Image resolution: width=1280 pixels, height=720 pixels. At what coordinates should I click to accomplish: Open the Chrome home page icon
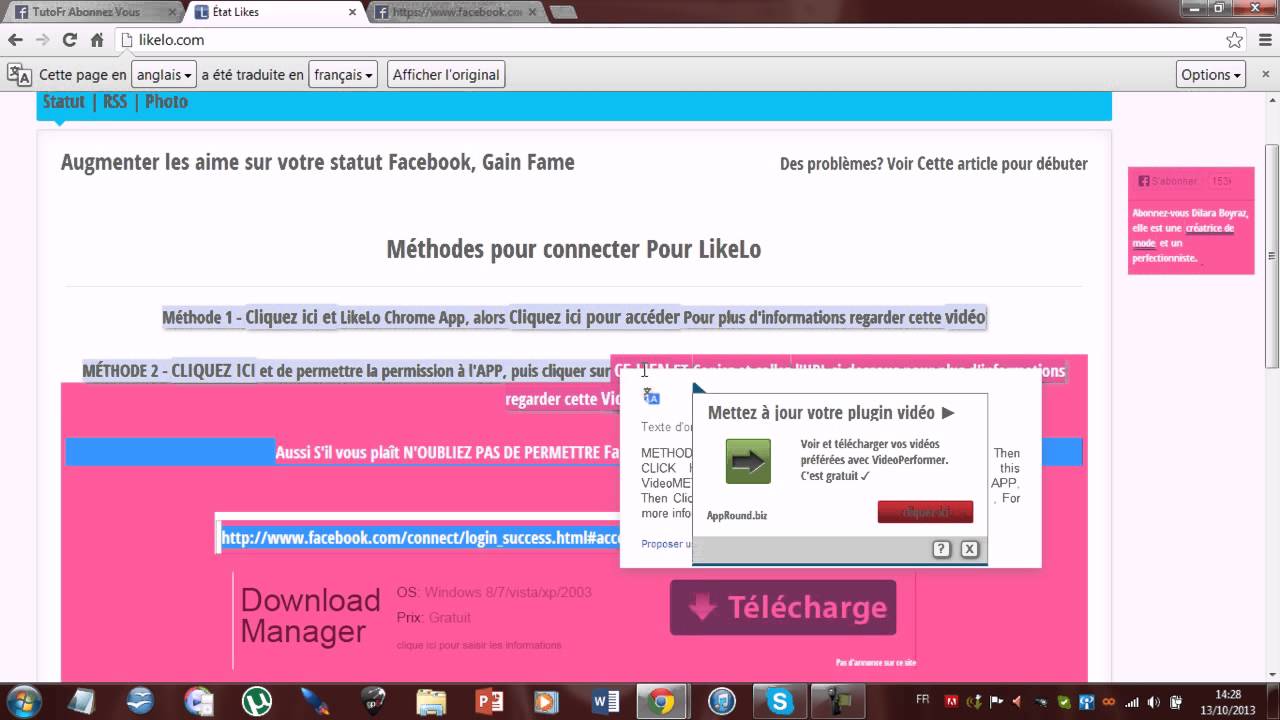click(x=96, y=40)
